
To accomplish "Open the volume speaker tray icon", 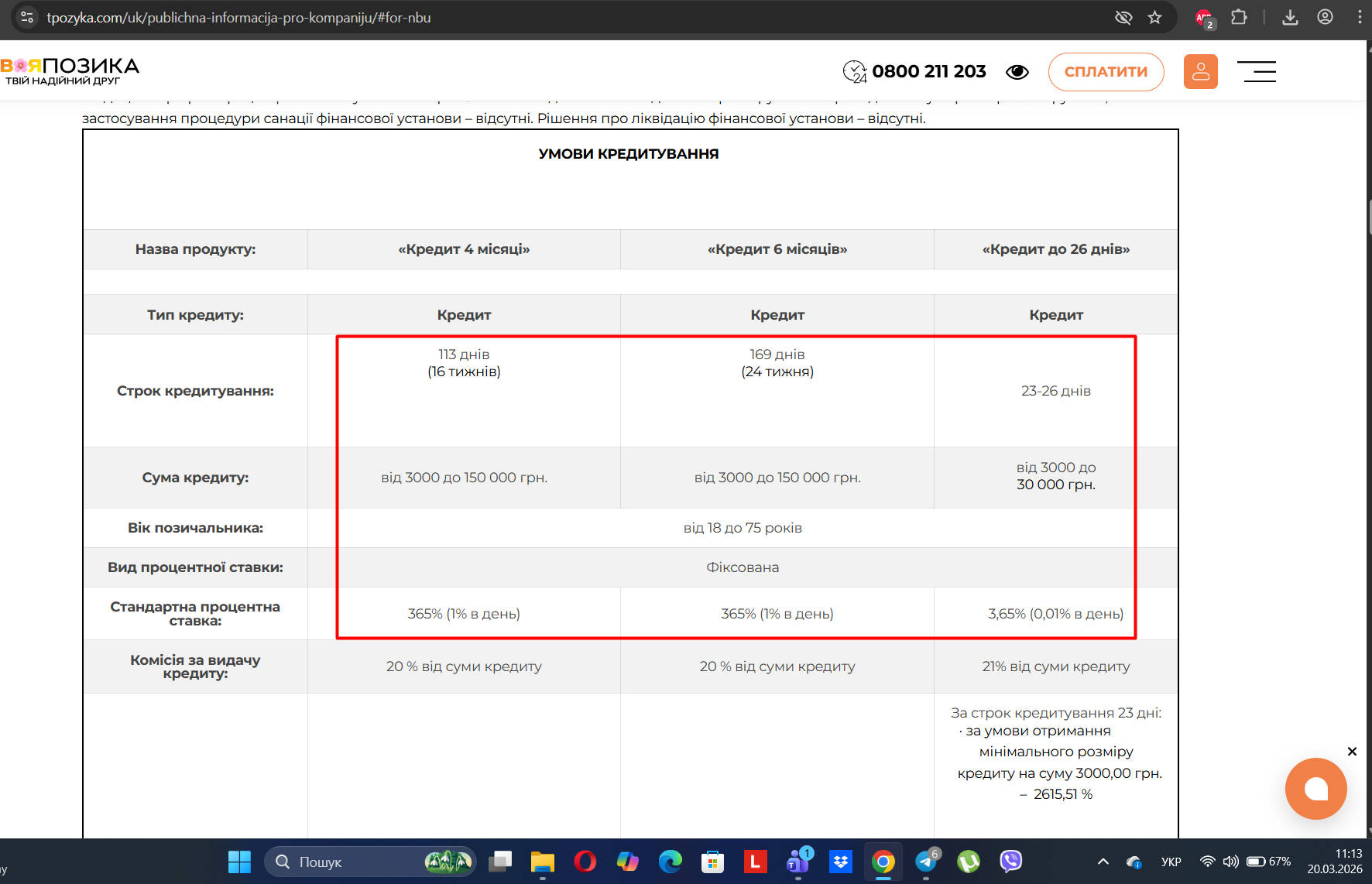I will click(1230, 862).
